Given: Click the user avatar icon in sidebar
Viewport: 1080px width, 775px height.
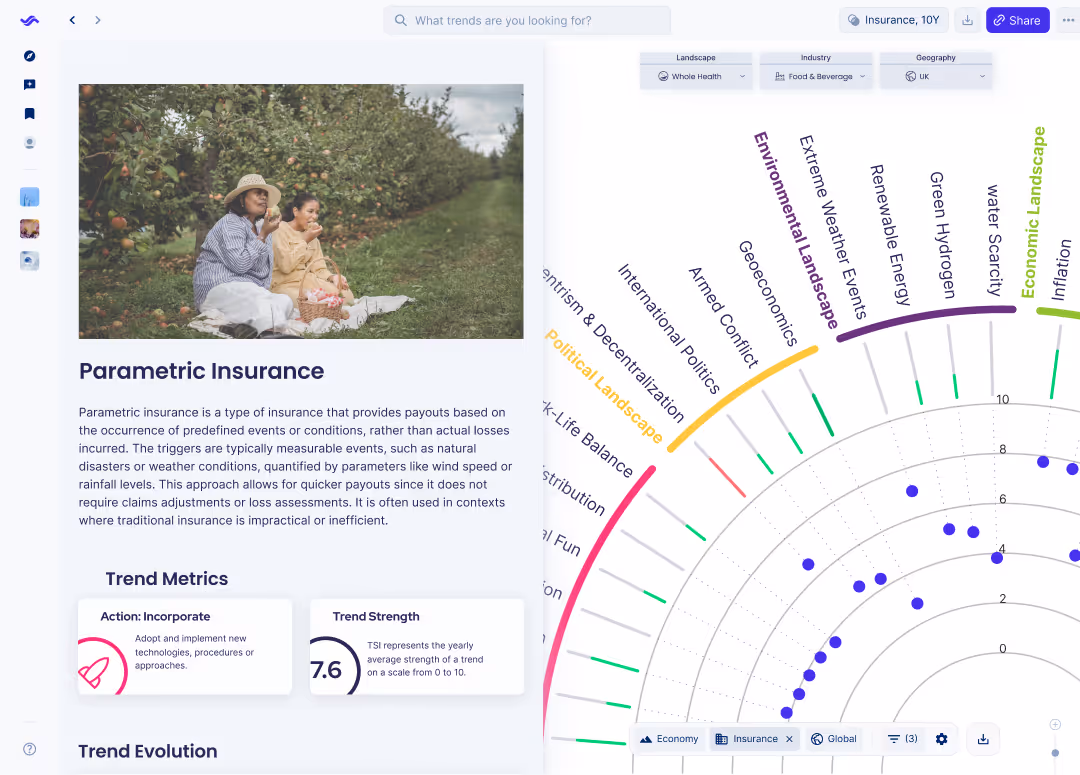Looking at the screenshot, I should pos(30,143).
